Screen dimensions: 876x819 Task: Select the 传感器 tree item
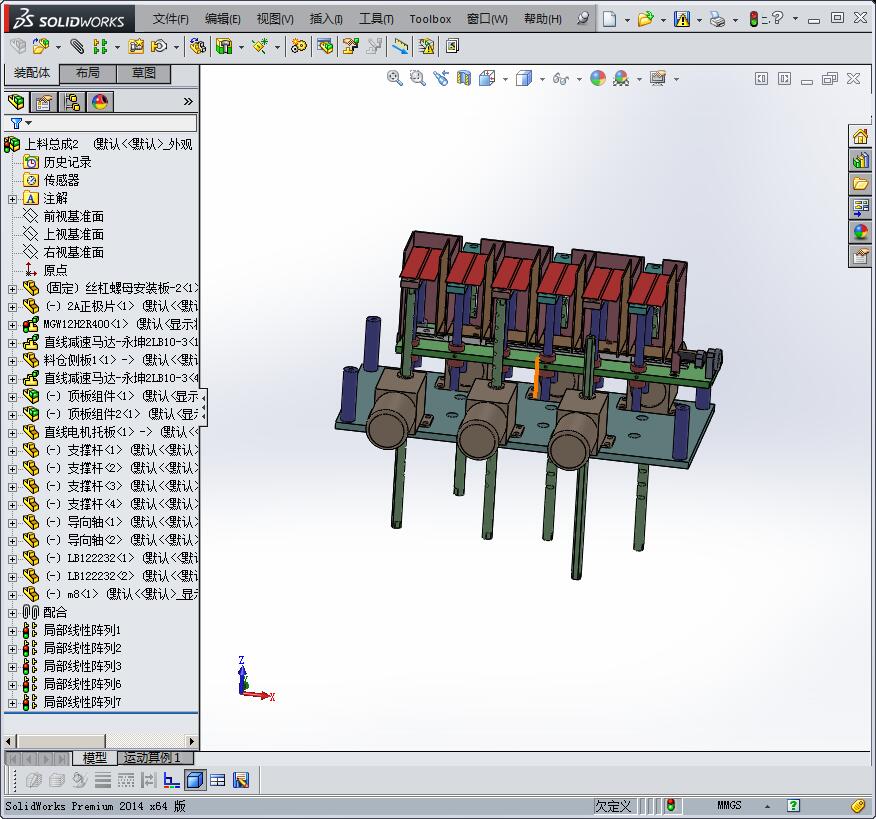[x=61, y=180]
